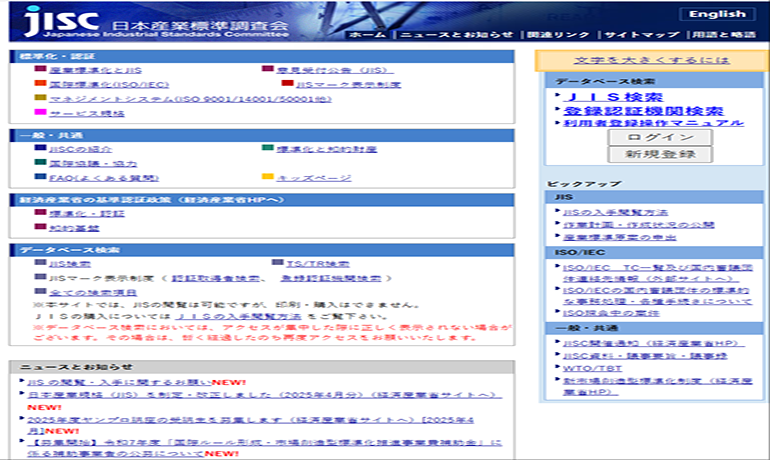Open the 利用者登録操作マニュアル link
The image size is (770, 460).
click(x=654, y=123)
